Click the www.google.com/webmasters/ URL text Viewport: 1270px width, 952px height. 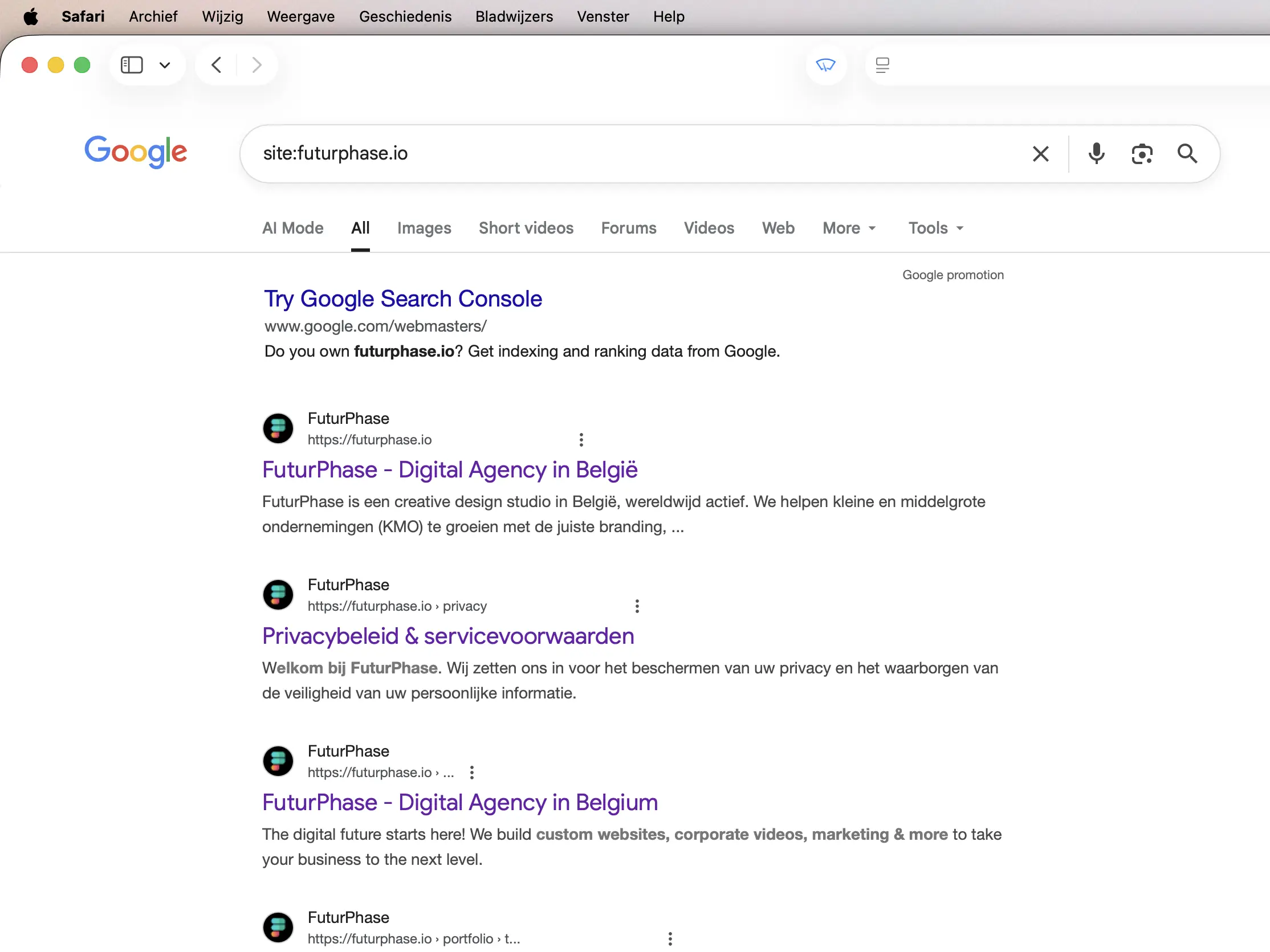(376, 326)
